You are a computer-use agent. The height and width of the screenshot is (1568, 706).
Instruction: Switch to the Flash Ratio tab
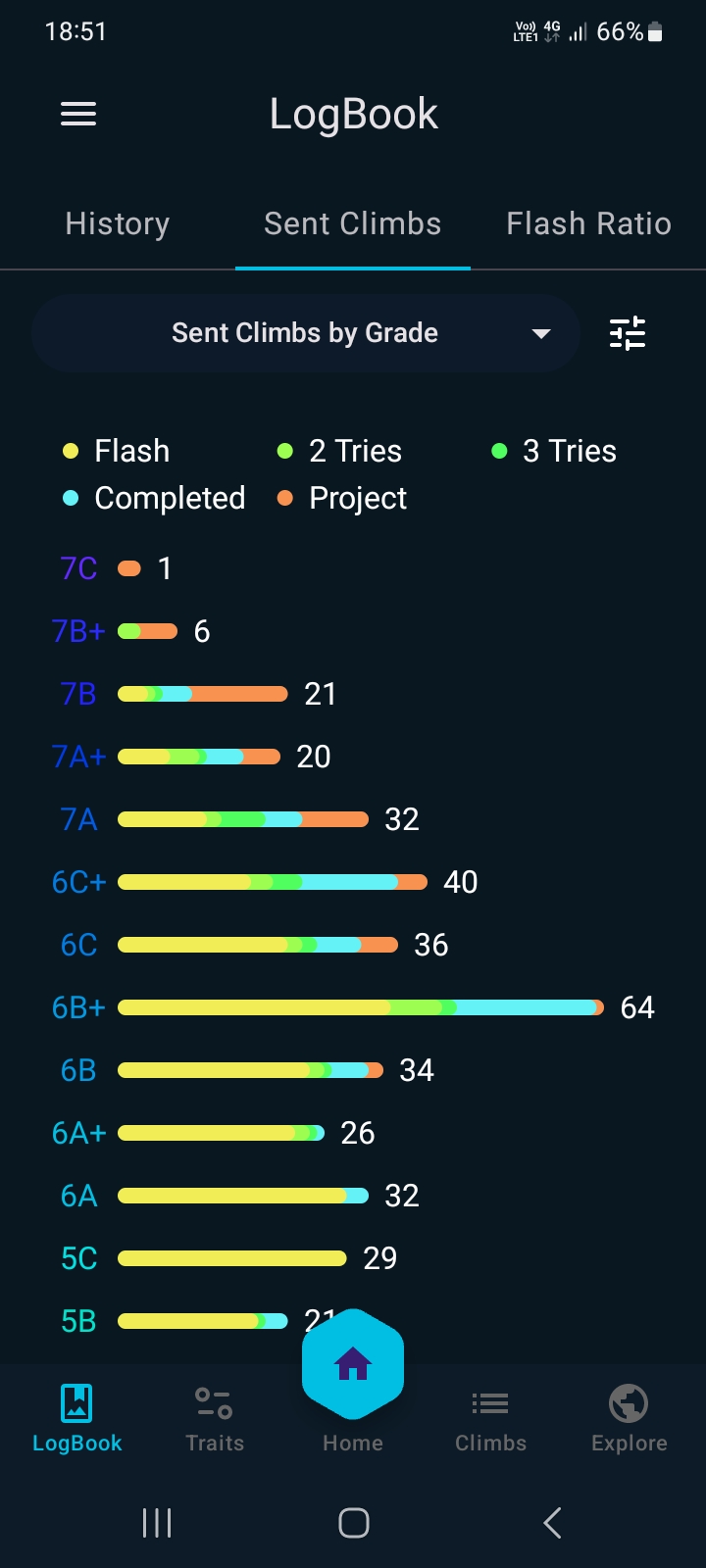pos(588,224)
